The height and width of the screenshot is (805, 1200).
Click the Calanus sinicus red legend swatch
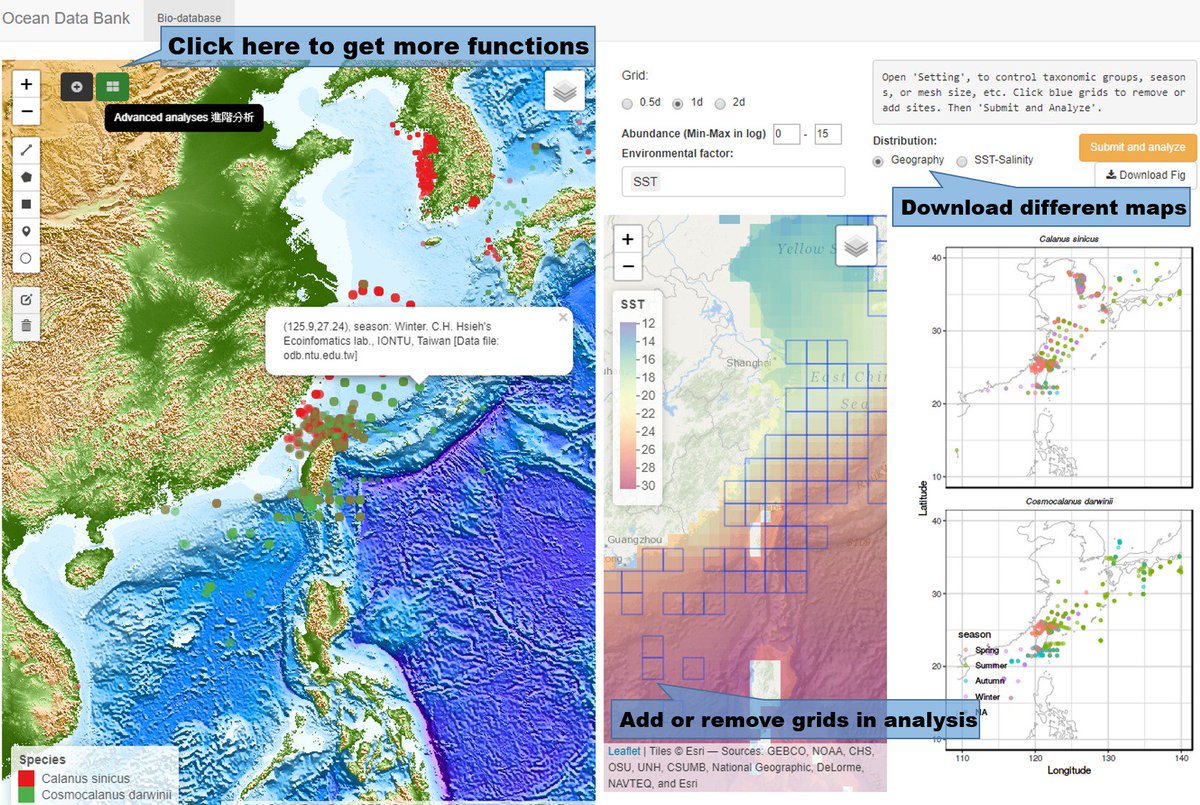(27, 779)
